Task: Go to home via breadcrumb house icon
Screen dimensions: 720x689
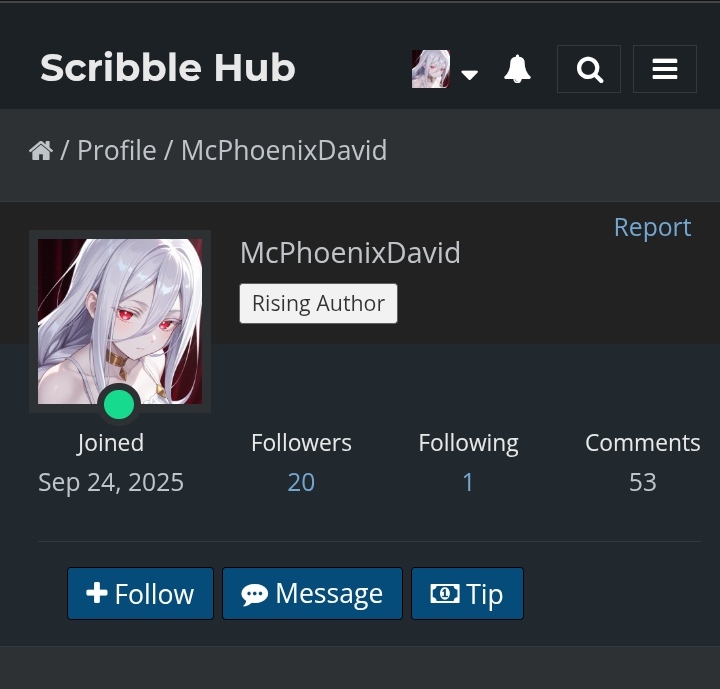Action: tap(41, 150)
